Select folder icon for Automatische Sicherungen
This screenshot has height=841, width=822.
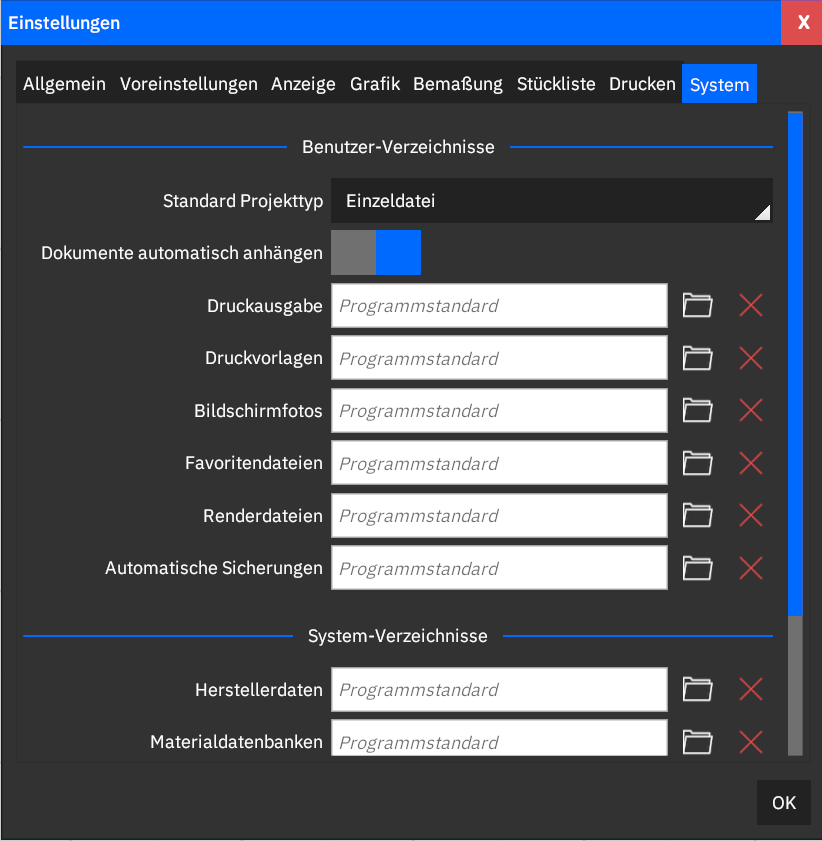click(x=698, y=569)
